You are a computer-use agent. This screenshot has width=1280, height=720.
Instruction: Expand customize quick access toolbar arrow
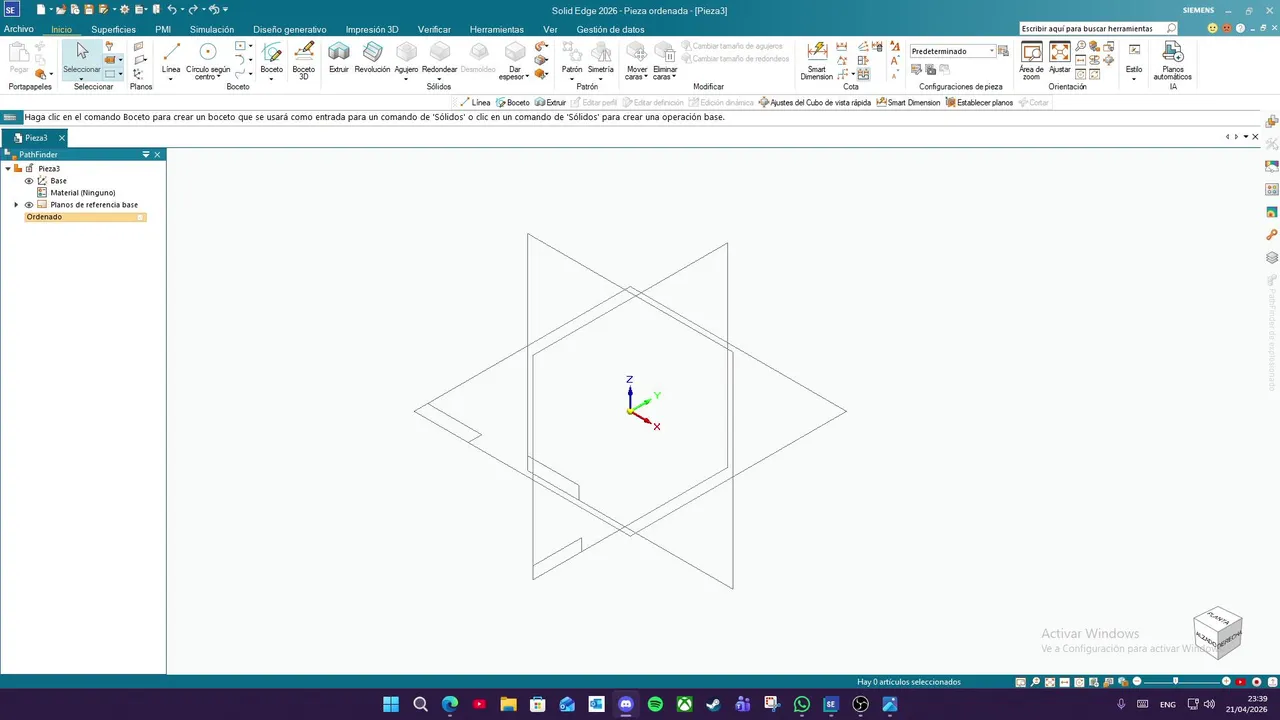[x=225, y=9]
